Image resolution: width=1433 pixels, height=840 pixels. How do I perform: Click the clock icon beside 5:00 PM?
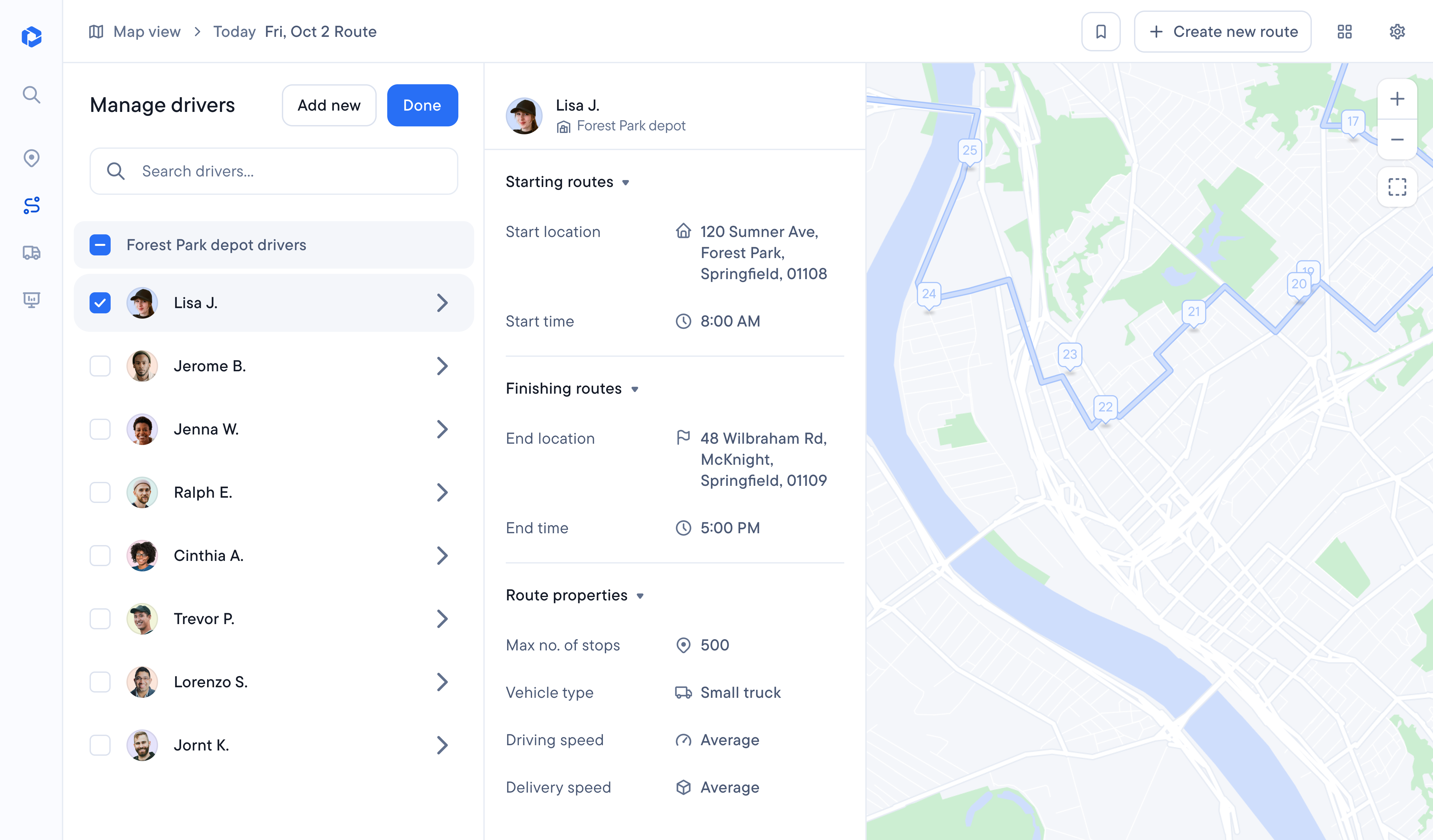coord(683,528)
